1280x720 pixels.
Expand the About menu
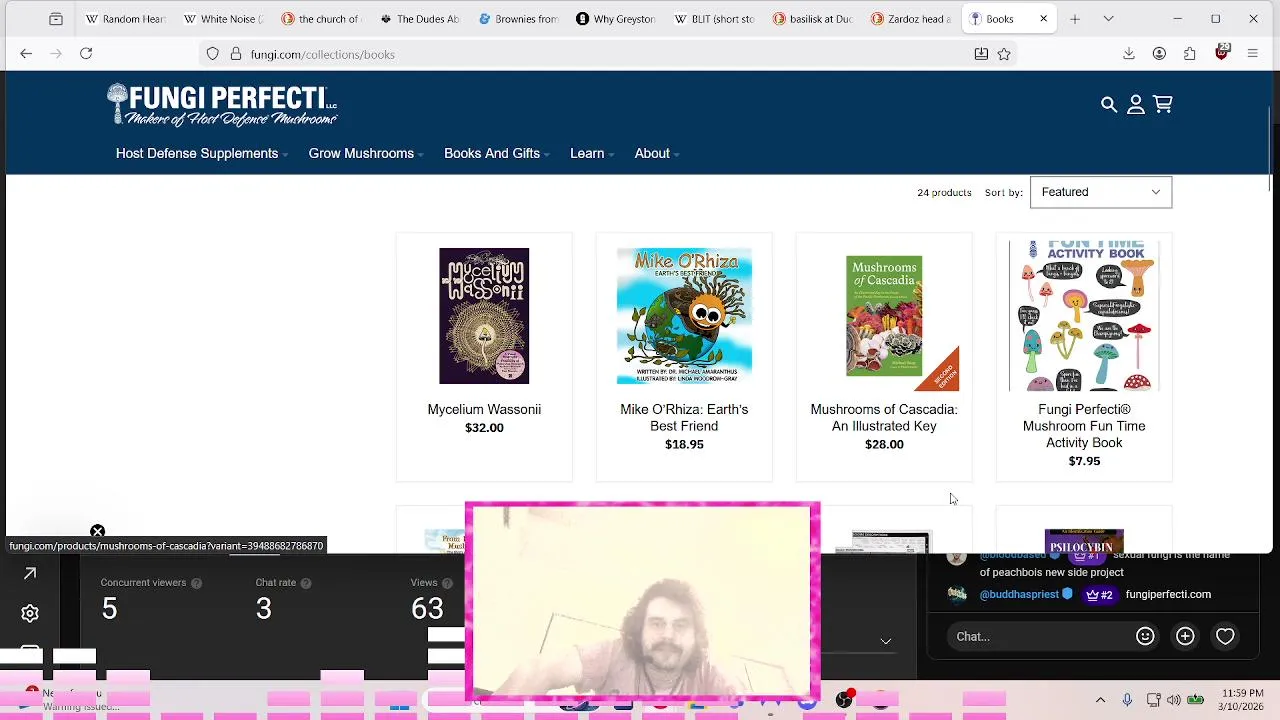(656, 153)
